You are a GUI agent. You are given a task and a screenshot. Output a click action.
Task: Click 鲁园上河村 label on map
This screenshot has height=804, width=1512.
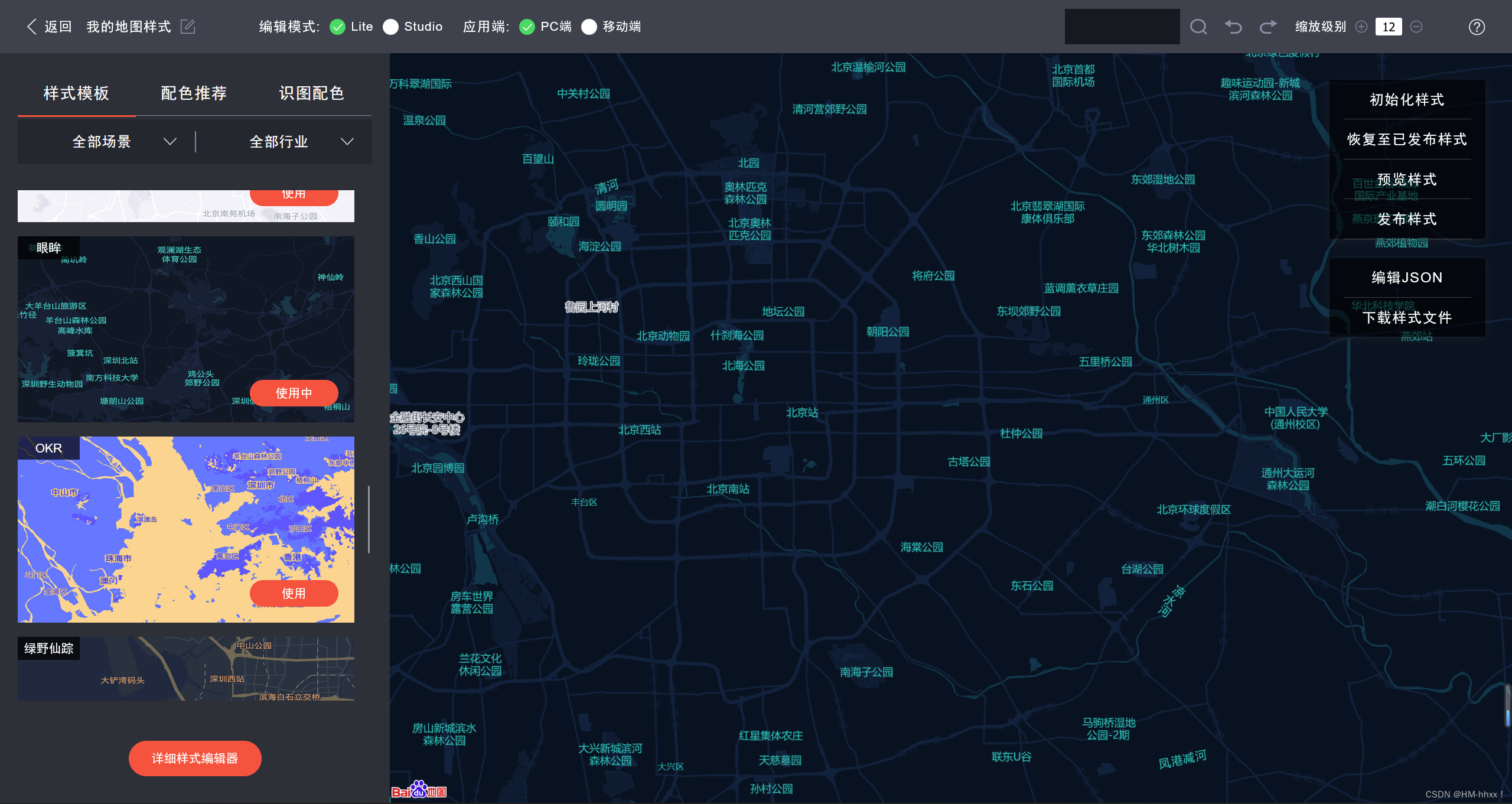click(591, 307)
